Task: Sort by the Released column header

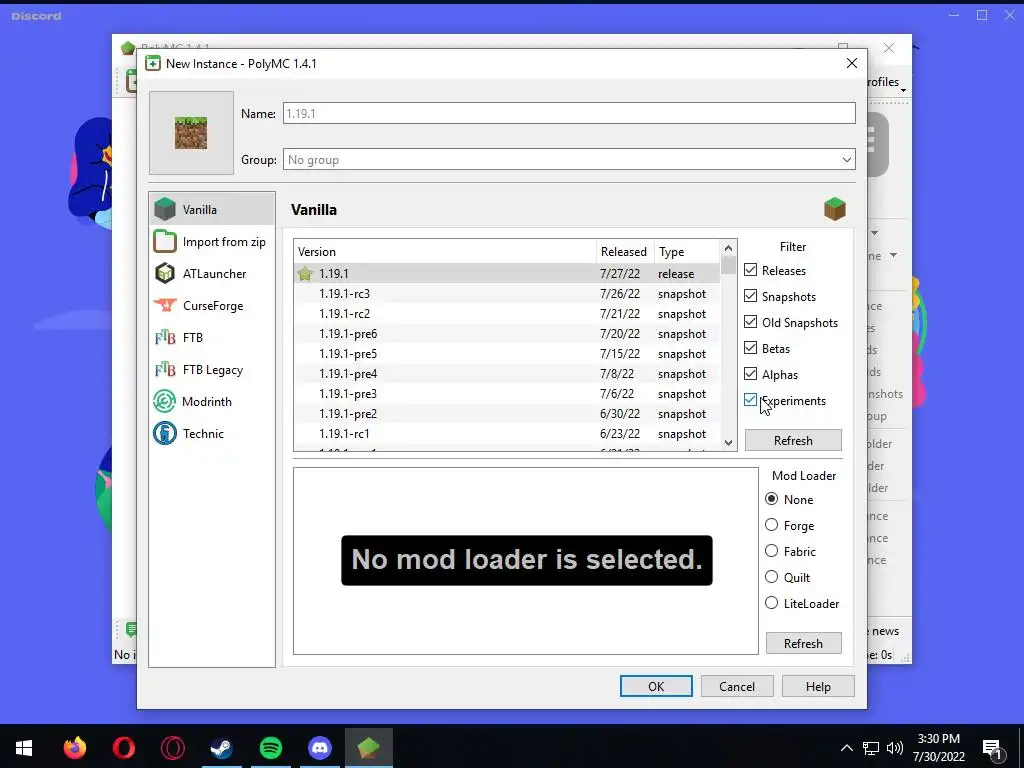Action: coord(624,251)
